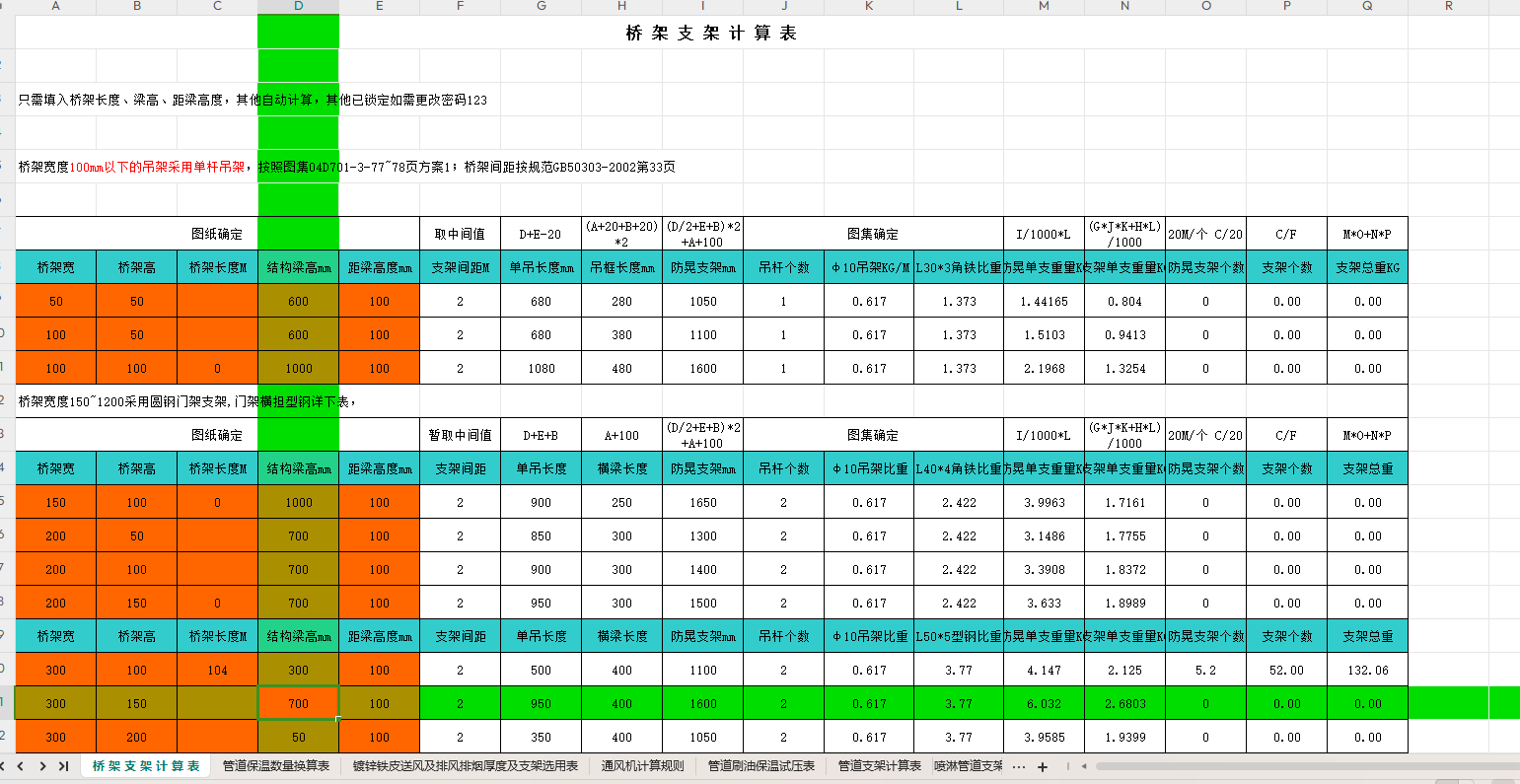Select the cell with value 0.9413
Viewport: 1520px width, 784px height.
click(1124, 334)
